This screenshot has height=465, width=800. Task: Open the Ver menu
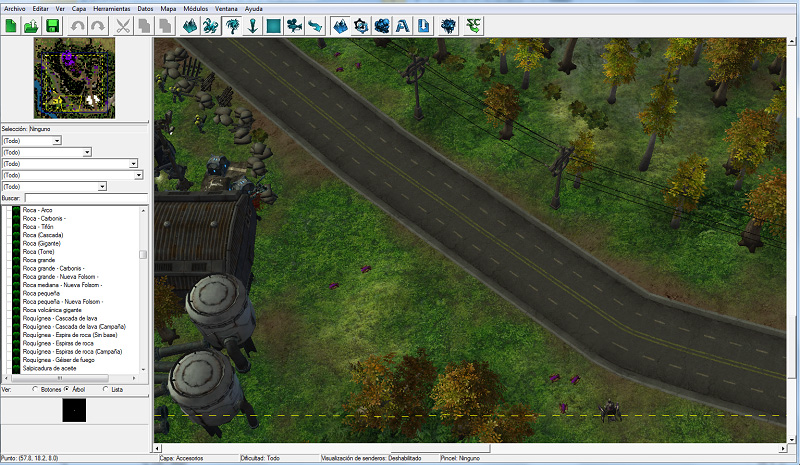click(60, 9)
